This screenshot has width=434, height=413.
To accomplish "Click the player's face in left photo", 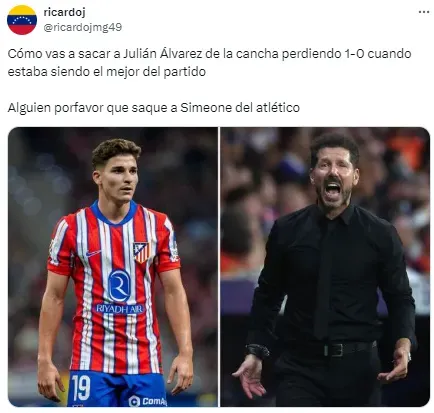I will click(118, 180).
